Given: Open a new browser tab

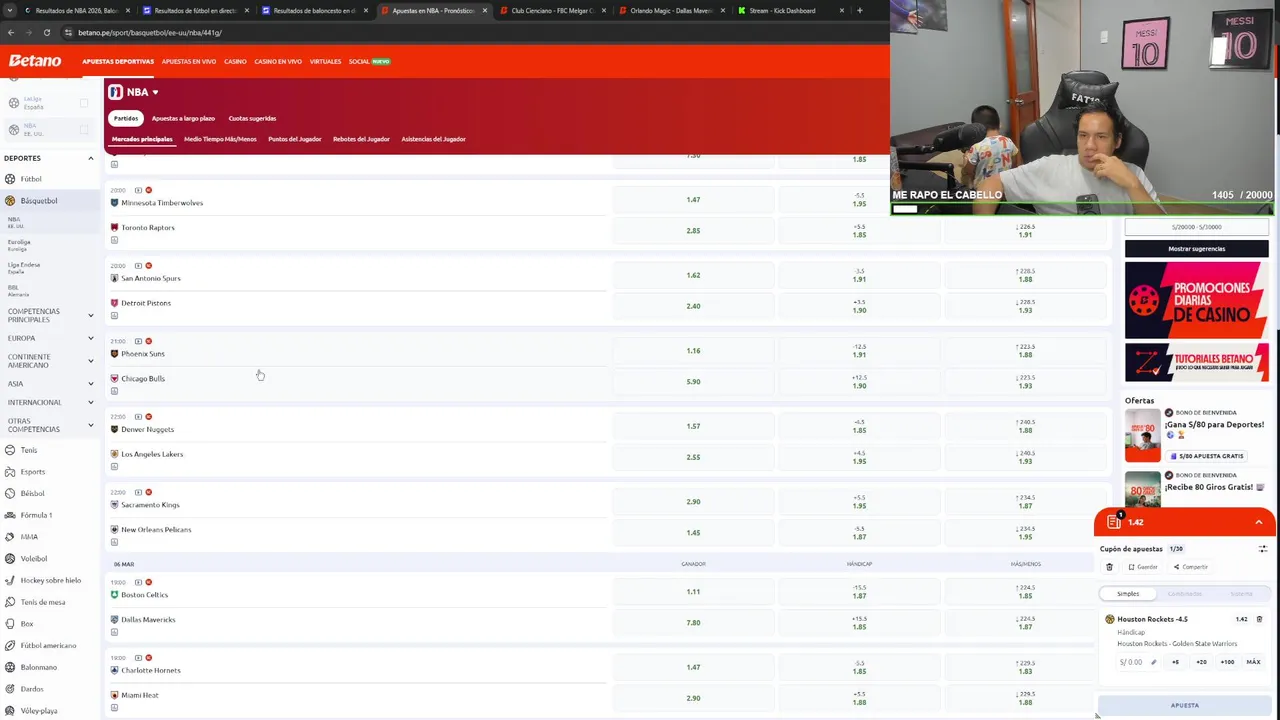Looking at the screenshot, I should [x=859, y=10].
